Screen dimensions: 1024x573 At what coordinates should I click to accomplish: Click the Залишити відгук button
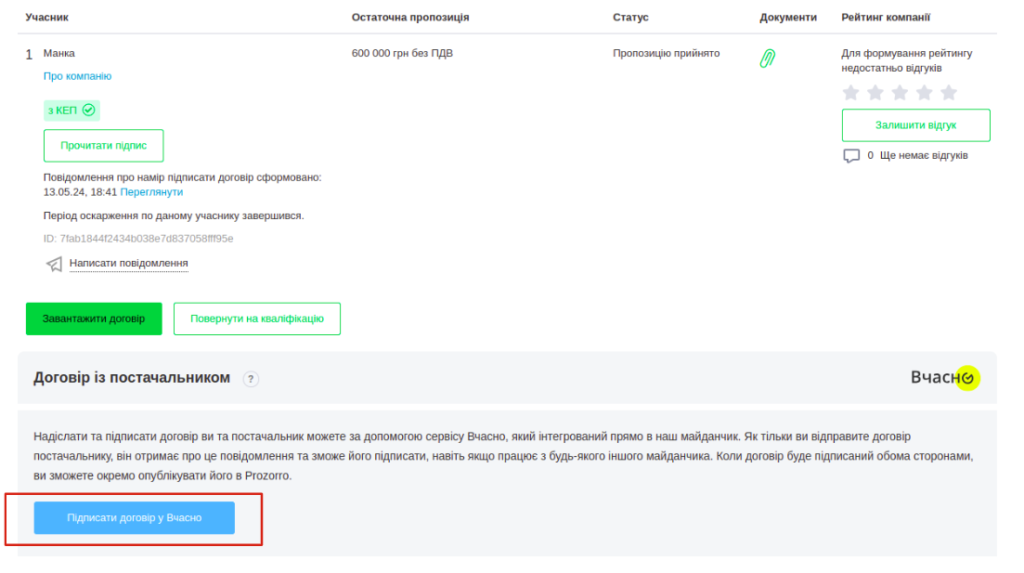click(x=916, y=125)
